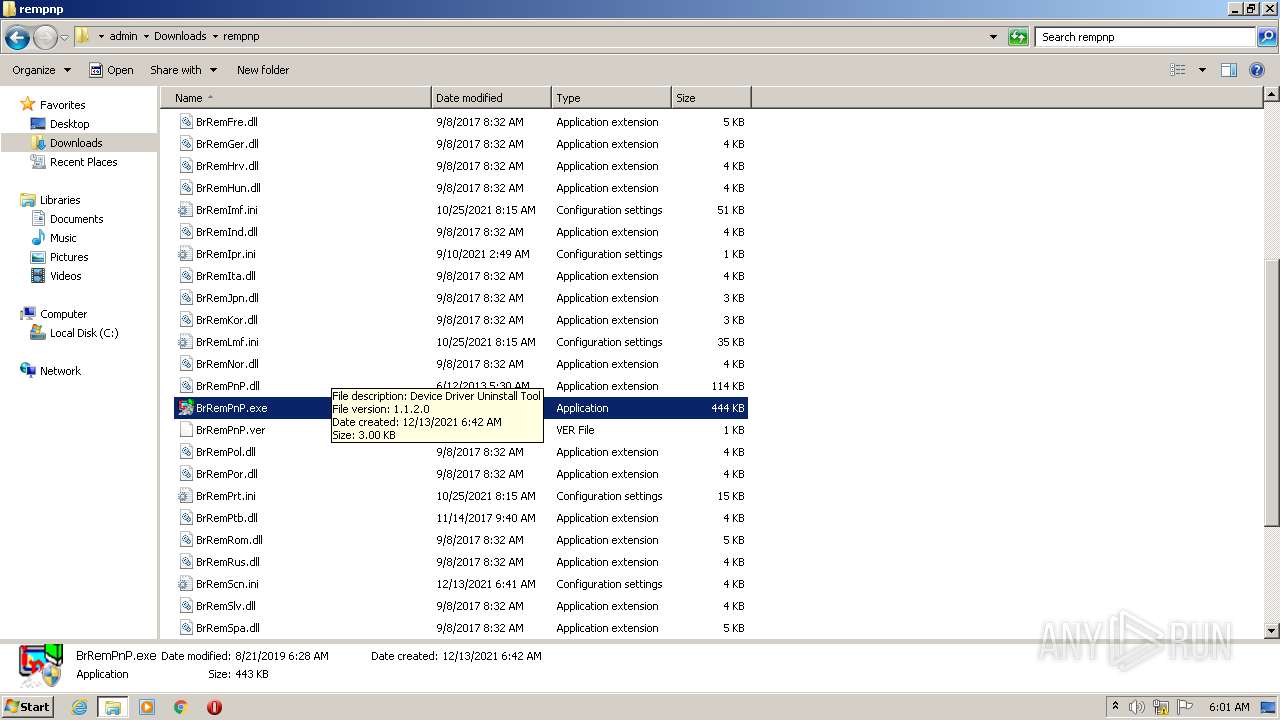Click the red Opera icon in the taskbar
Image resolution: width=1280 pixels, height=720 pixels.
(214, 707)
